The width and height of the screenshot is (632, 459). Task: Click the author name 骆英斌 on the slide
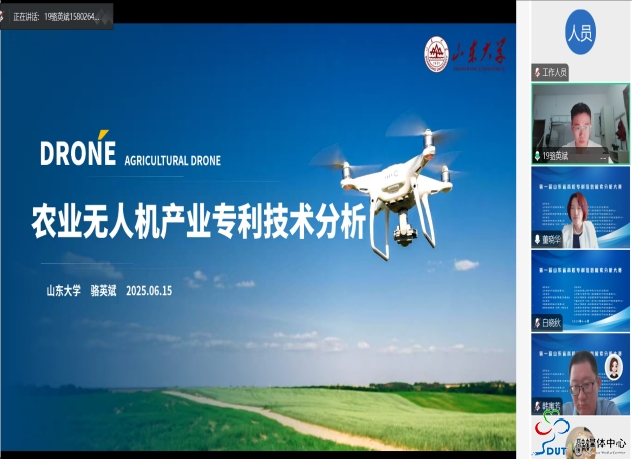(x=103, y=291)
